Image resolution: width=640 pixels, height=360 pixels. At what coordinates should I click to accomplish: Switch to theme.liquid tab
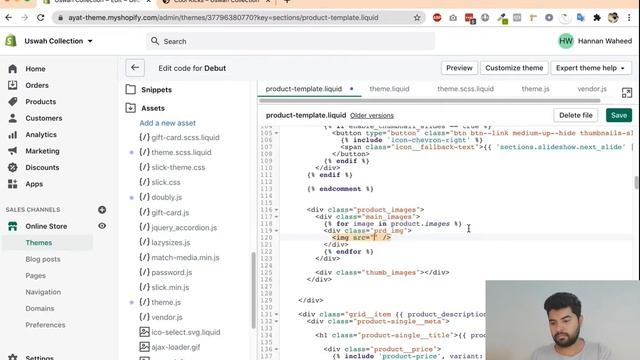pyautogui.click(x=389, y=89)
